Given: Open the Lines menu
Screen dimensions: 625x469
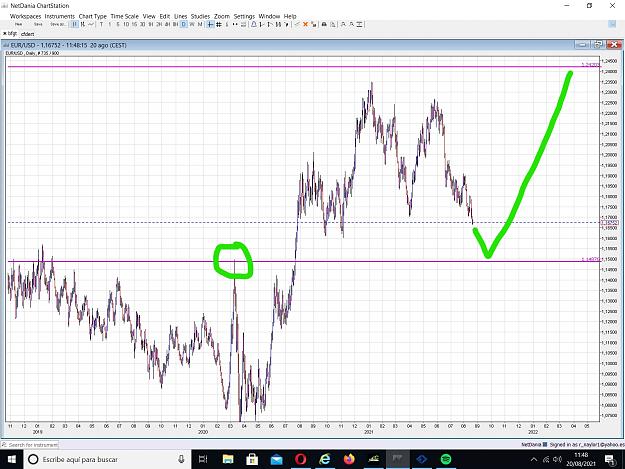Looking at the screenshot, I should (181, 16).
